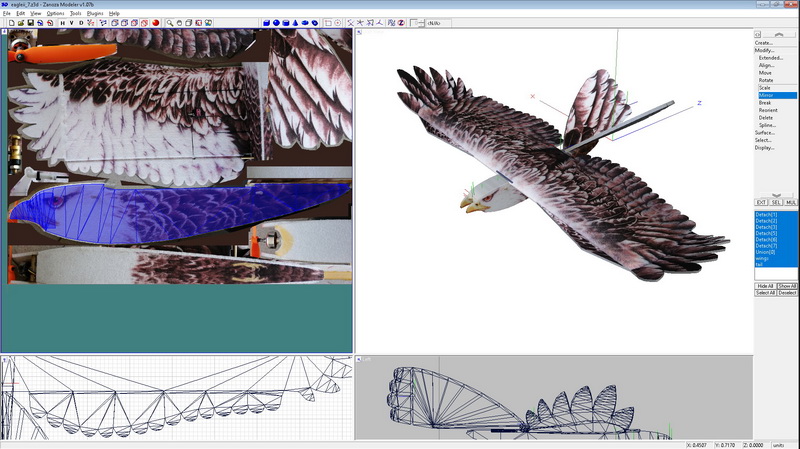Toggle the MUL multi-select button
This screenshot has height=449, width=800.
[x=790, y=202]
